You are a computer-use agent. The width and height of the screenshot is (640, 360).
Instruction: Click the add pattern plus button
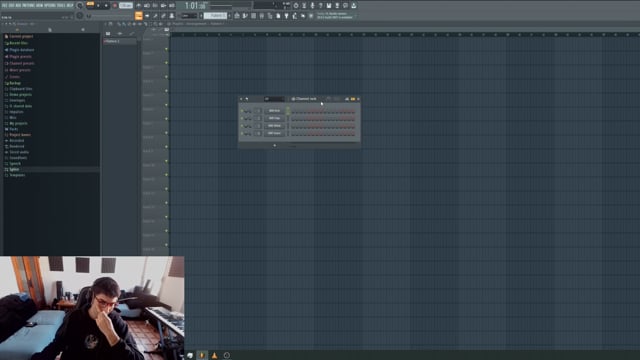(x=230, y=16)
